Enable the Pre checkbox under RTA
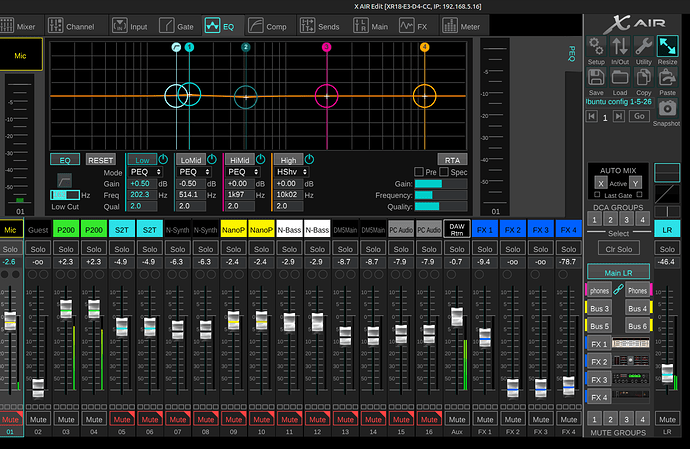 click(420, 172)
